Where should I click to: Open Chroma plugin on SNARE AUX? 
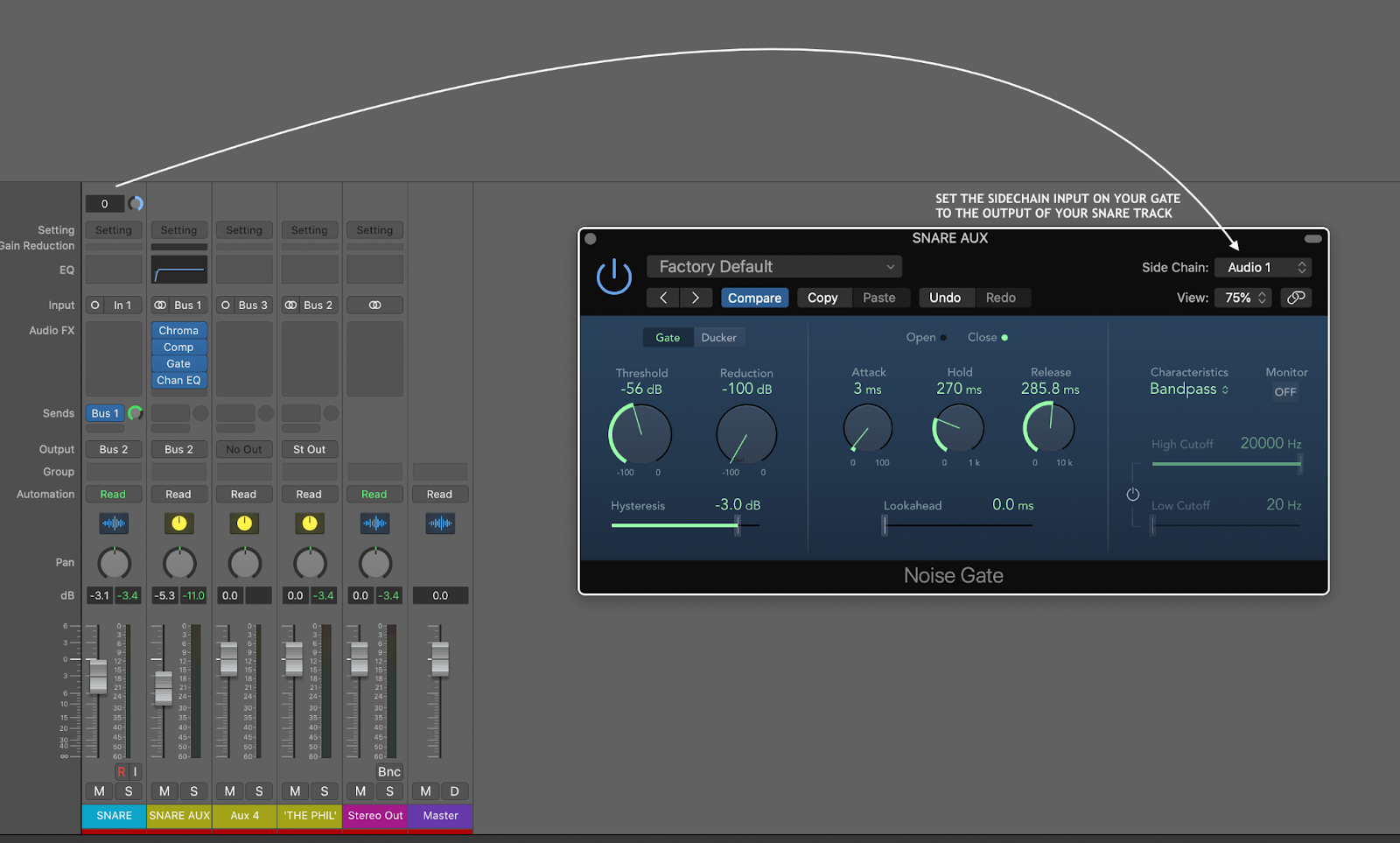tap(179, 331)
